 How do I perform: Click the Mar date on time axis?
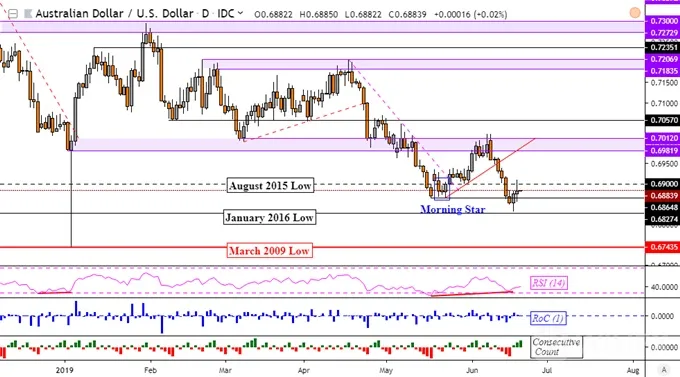pos(225,370)
